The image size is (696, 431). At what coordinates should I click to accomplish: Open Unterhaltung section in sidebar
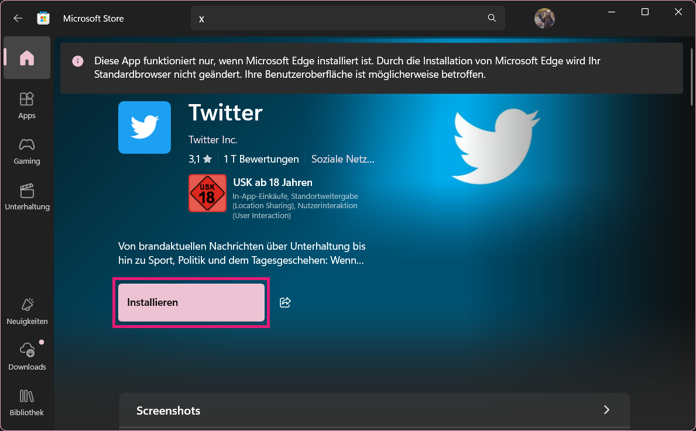point(27,197)
